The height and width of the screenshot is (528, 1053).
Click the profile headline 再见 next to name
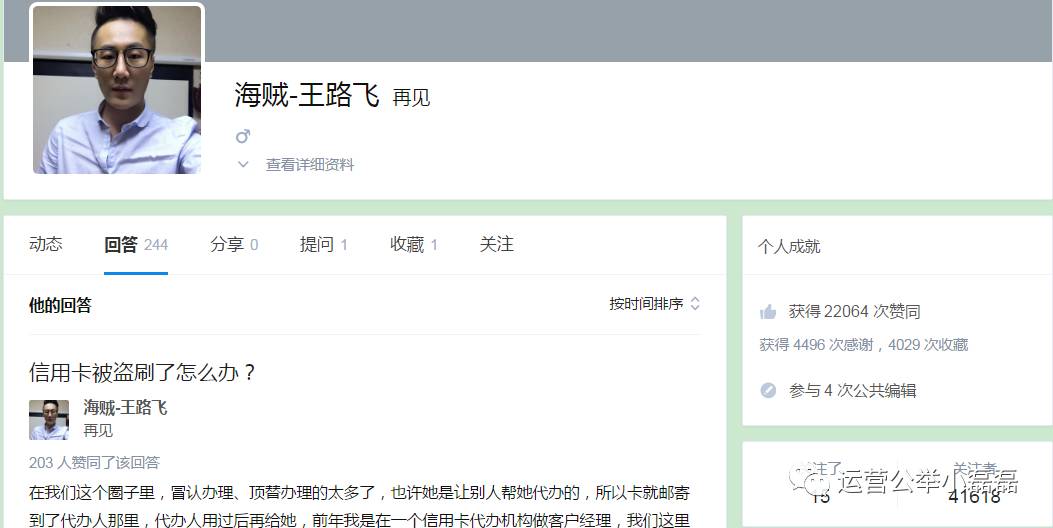click(x=411, y=98)
